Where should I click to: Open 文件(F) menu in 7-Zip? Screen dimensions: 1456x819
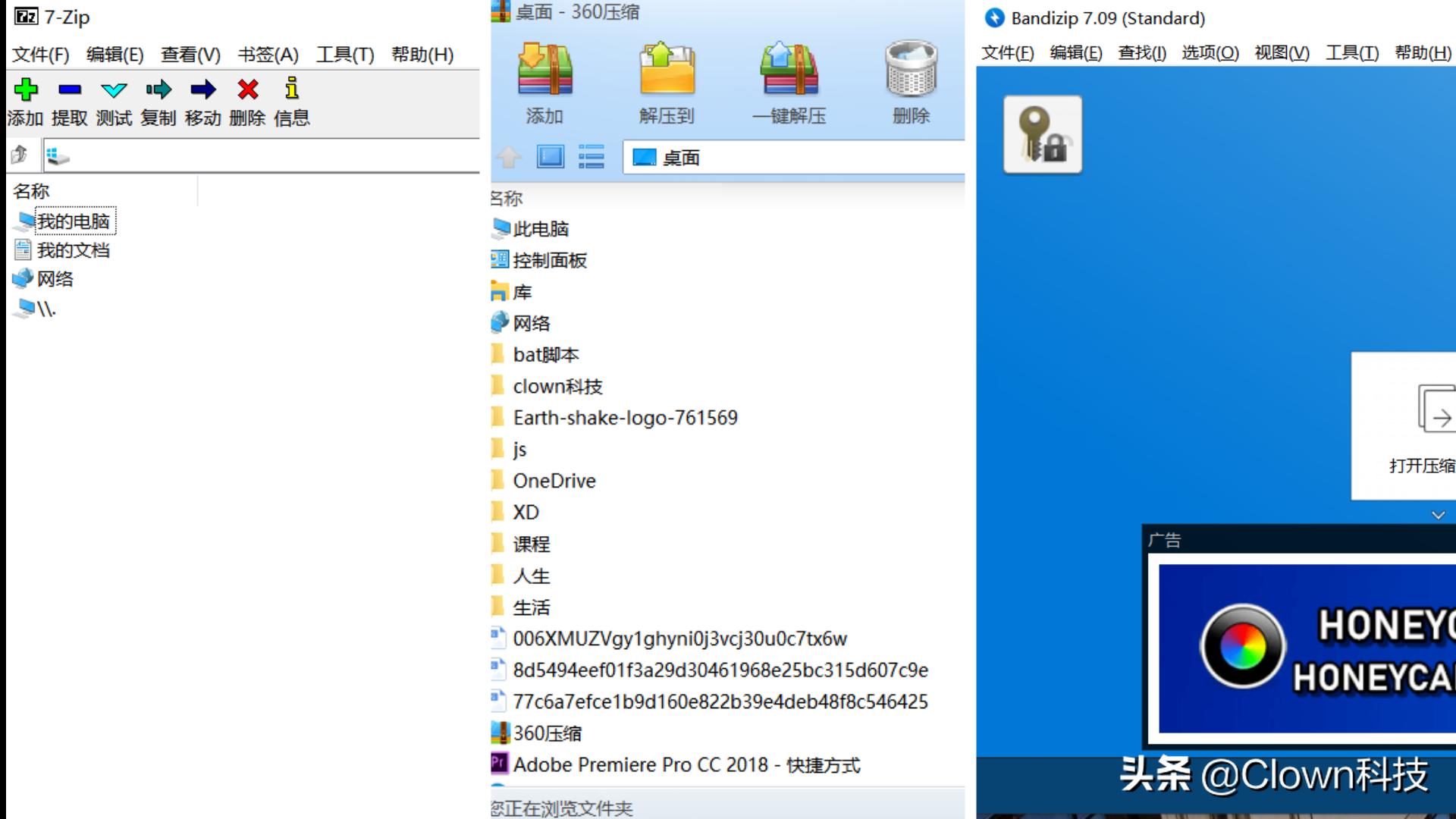point(40,55)
